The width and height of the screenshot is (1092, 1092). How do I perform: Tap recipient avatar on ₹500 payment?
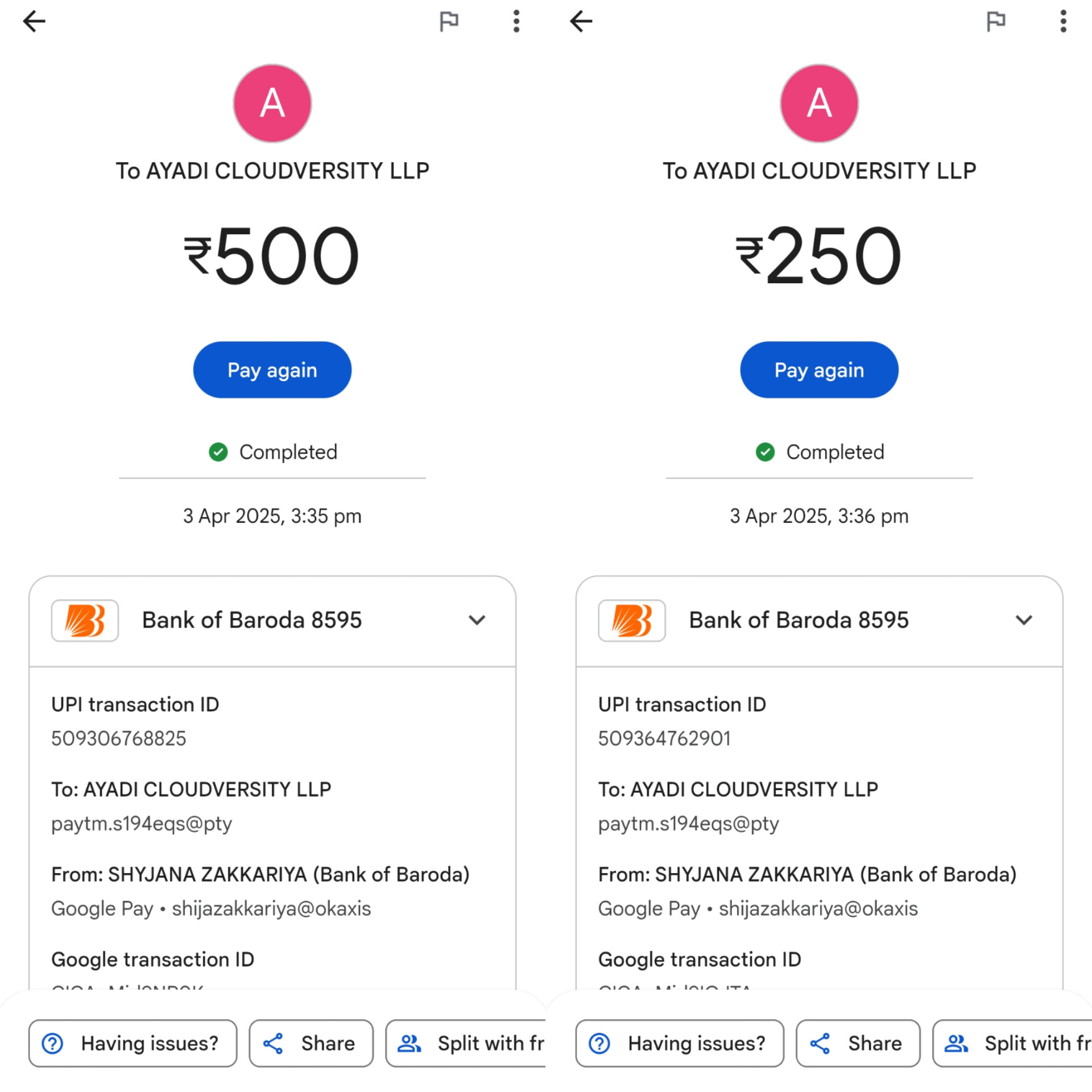click(x=272, y=103)
